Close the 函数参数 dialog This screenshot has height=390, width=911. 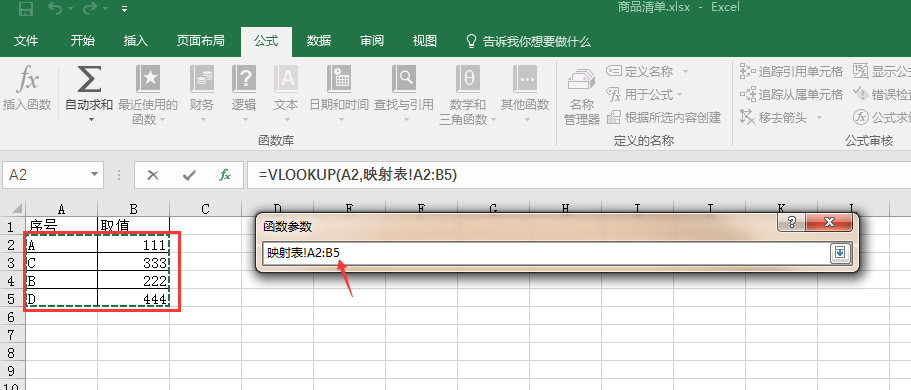(x=829, y=222)
